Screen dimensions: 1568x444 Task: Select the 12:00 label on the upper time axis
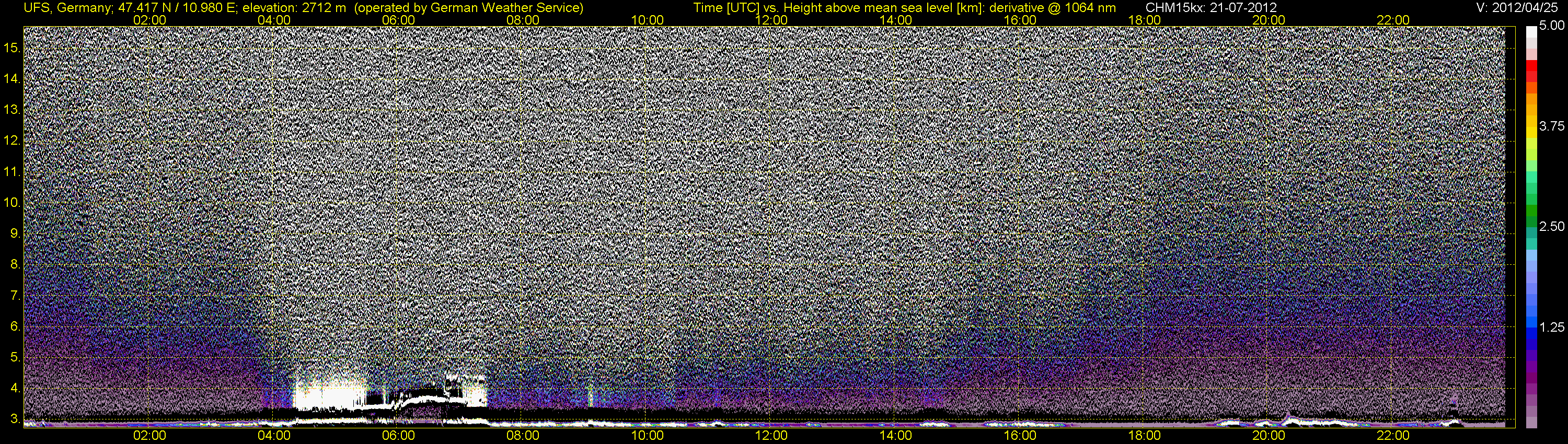click(771, 20)
